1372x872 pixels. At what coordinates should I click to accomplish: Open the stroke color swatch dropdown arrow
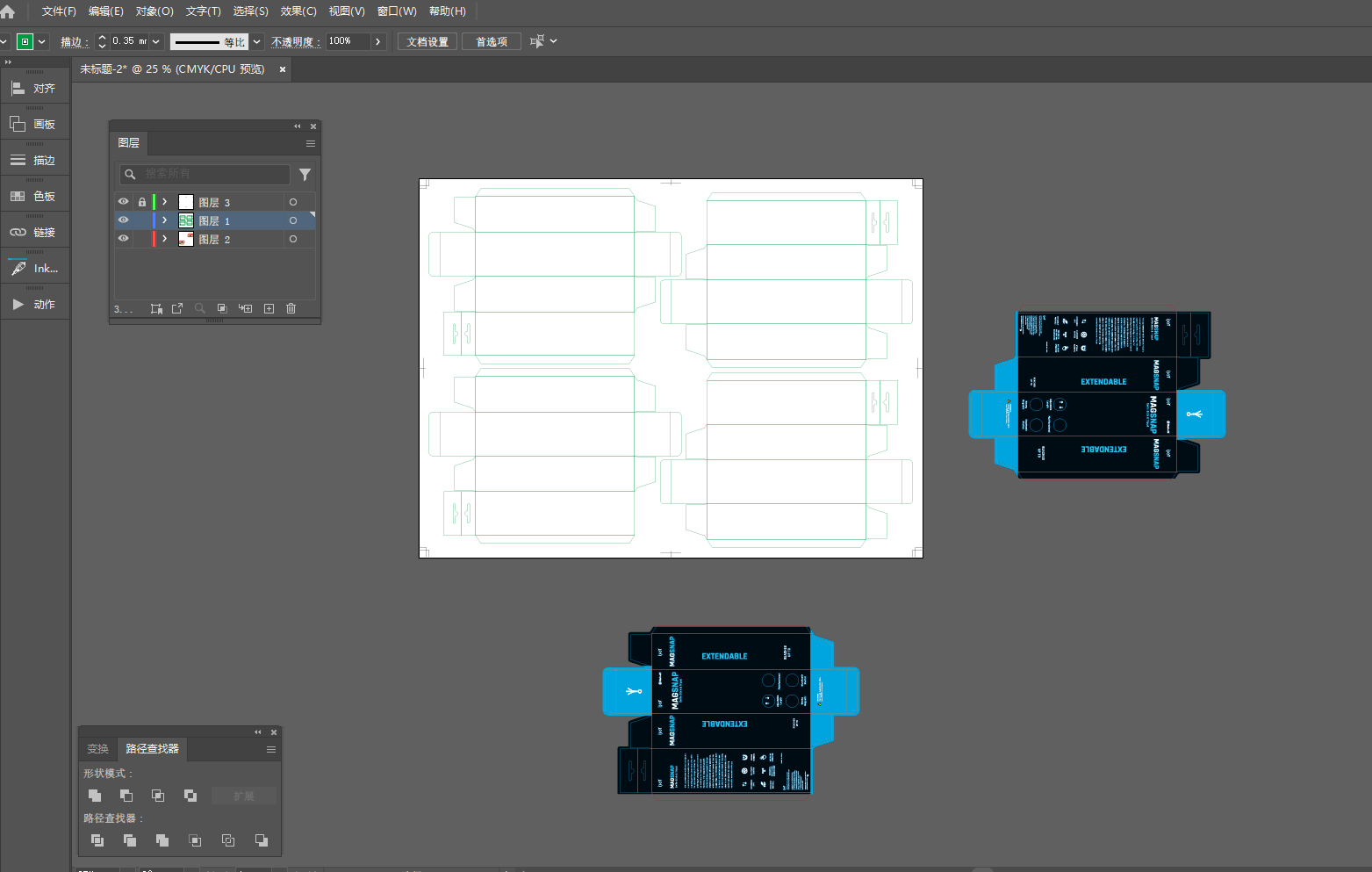coord(42,41)
